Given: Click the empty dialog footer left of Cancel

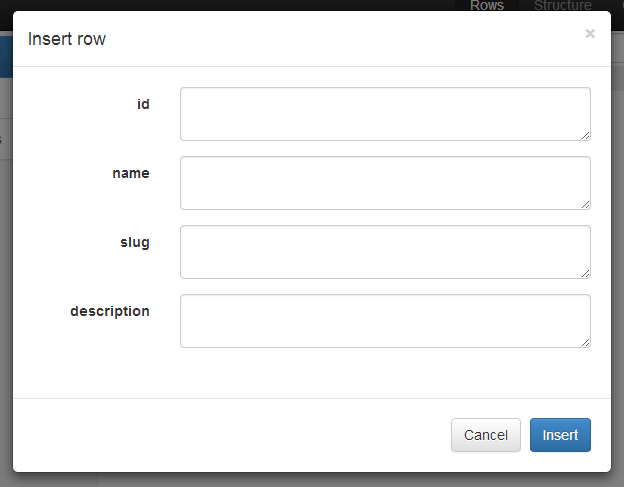Looking at the screenshot, I should click(230, 435).
